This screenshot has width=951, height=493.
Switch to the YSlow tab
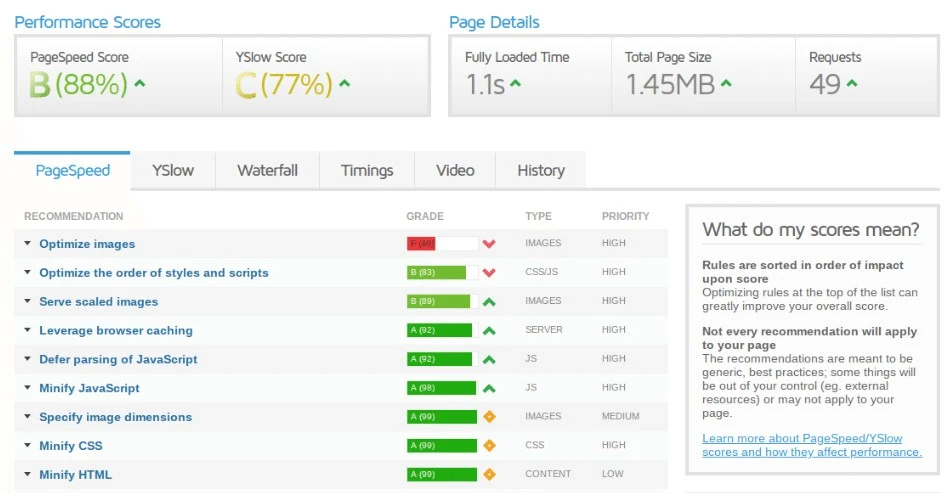173,170
